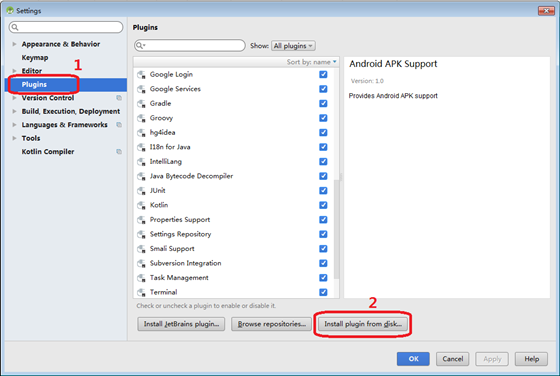Screen dimensions: 560x376
Task: Click the project-level icon beside Kotlin Compiler
Action: (x=119, y=151)
